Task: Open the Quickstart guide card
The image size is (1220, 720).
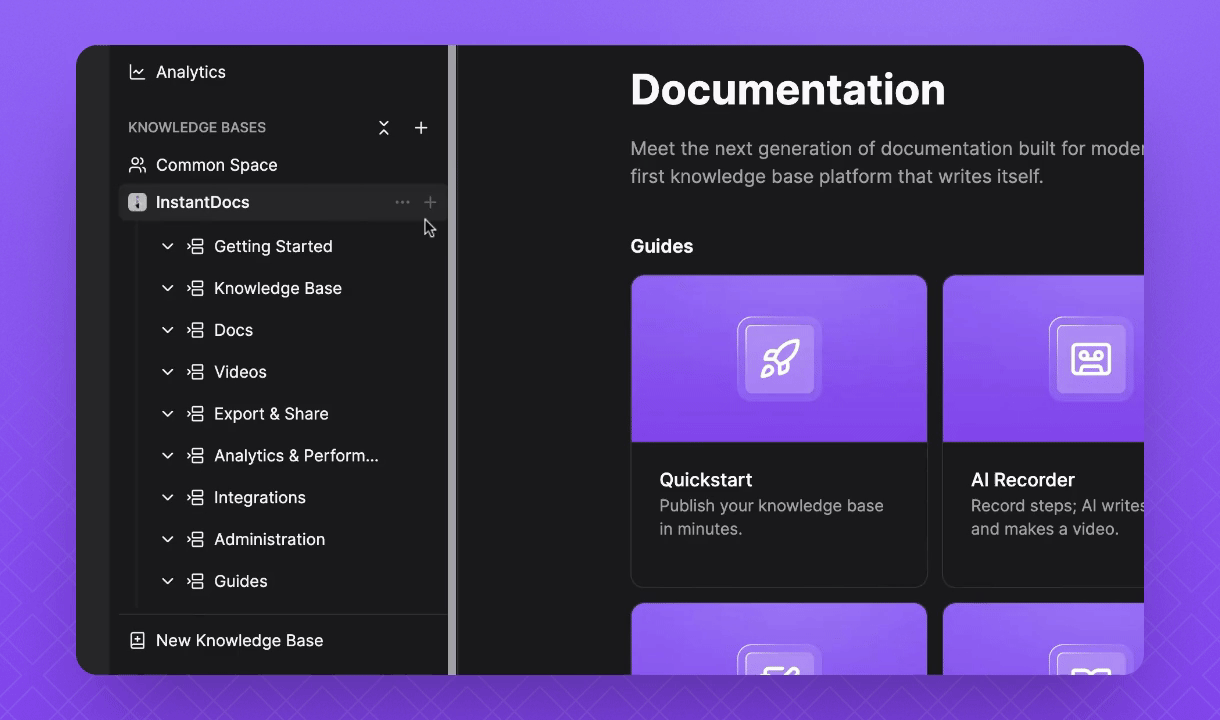Action: 779,431
